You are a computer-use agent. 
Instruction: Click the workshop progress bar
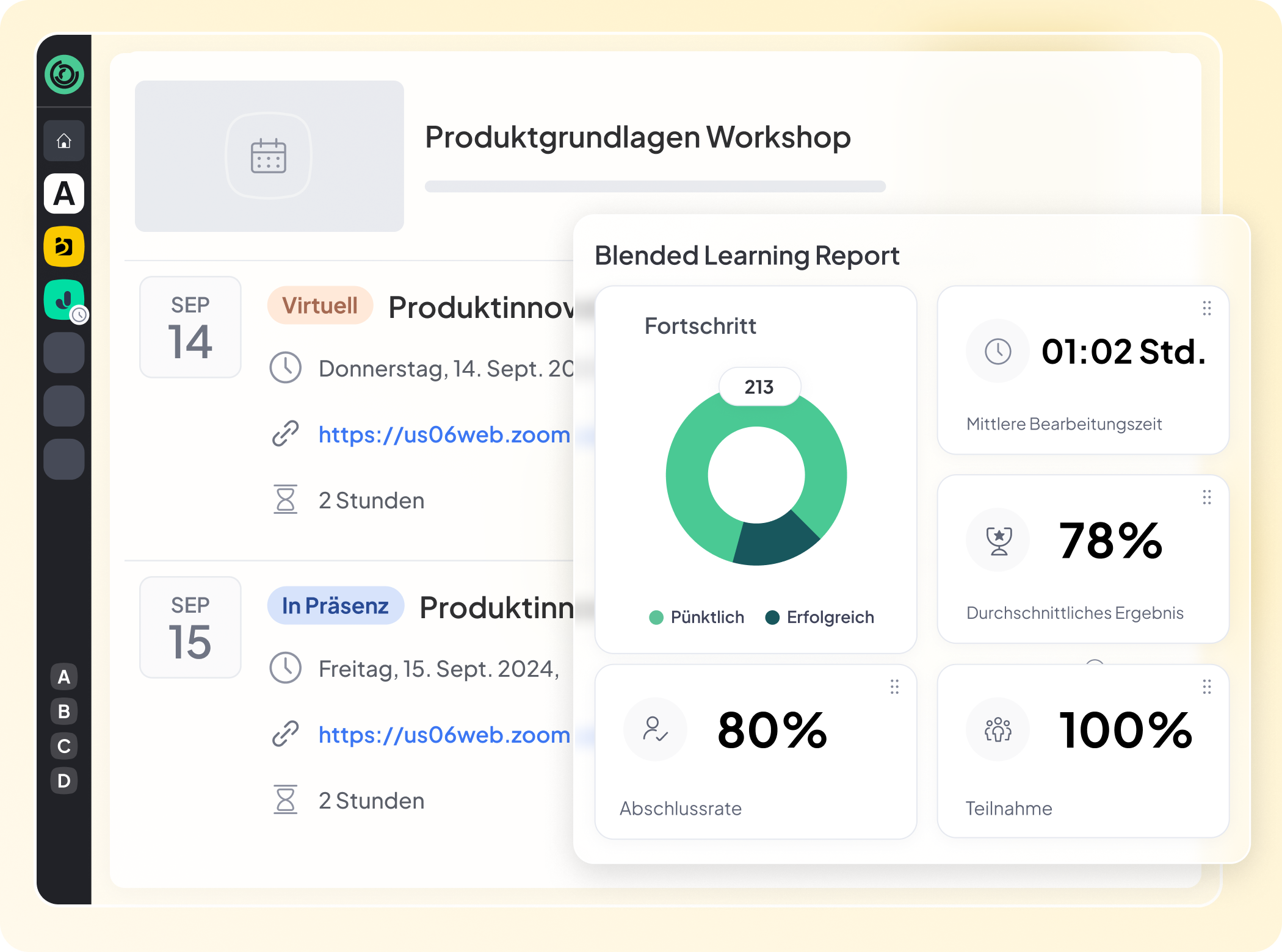pyautogui.click(x=655, y=187)
